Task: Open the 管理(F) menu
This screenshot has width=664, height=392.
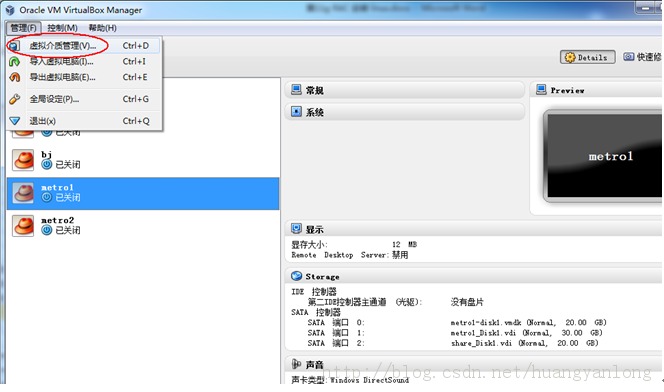Action: [x=23, y=28]
